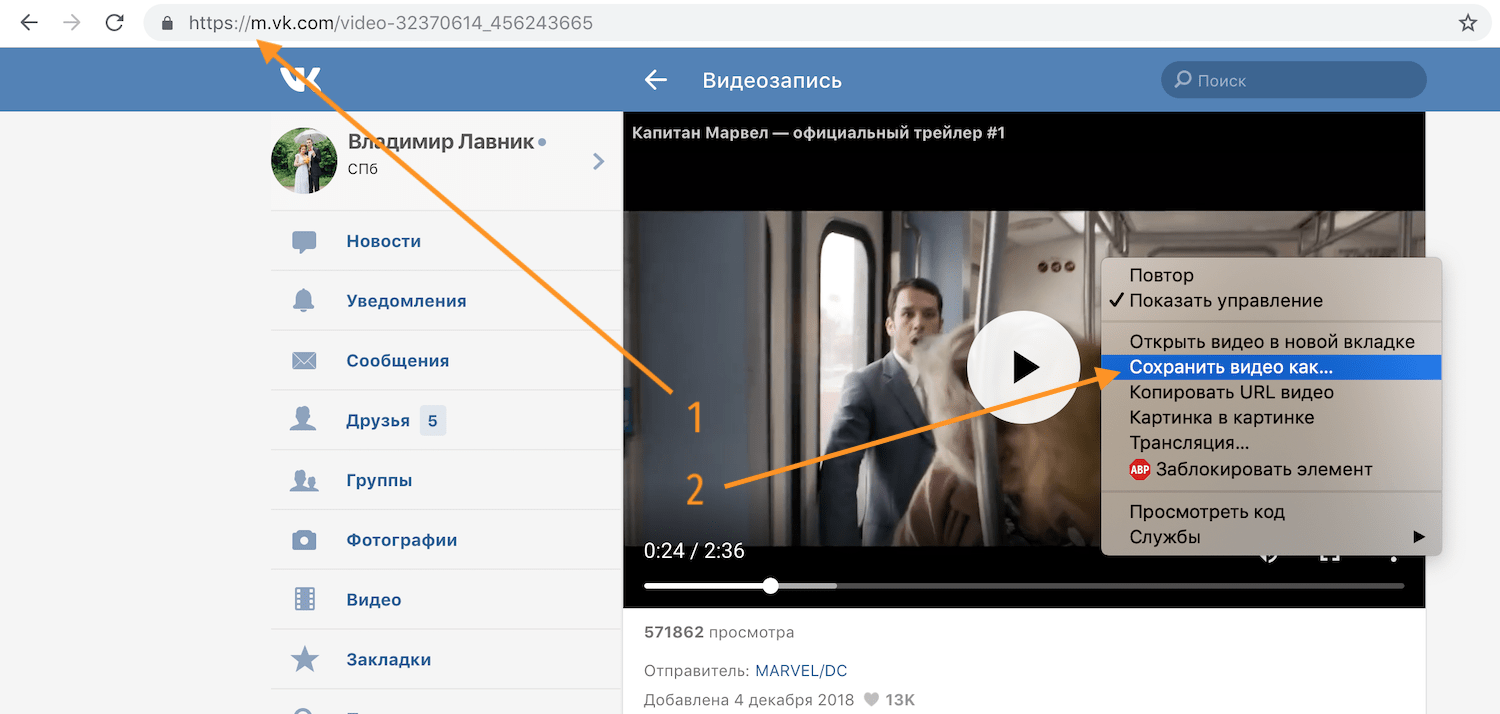Click the Новости speech bubble icon

(x=304, y=241)
